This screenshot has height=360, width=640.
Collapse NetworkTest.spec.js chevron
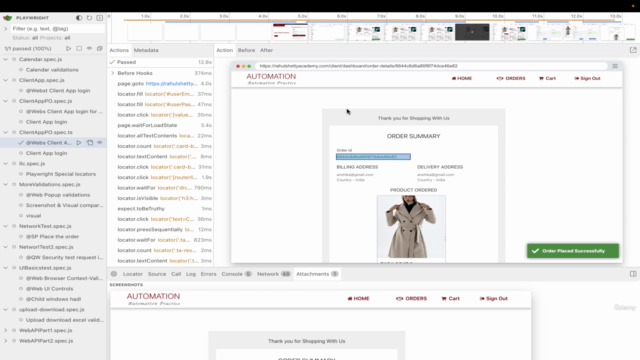(x=6, y=226)
